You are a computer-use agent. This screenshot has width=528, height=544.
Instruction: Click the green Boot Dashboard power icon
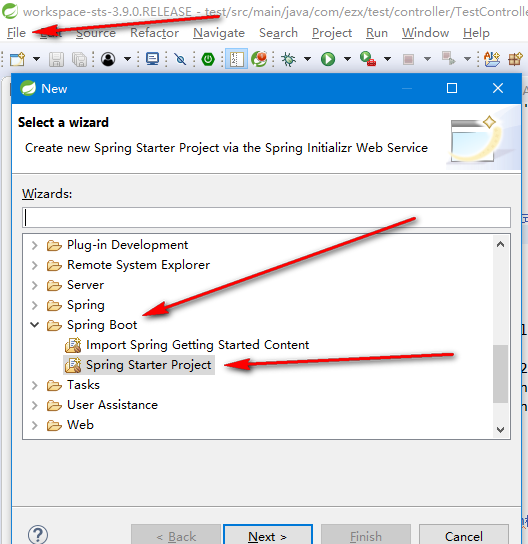(x=208, y=59)
